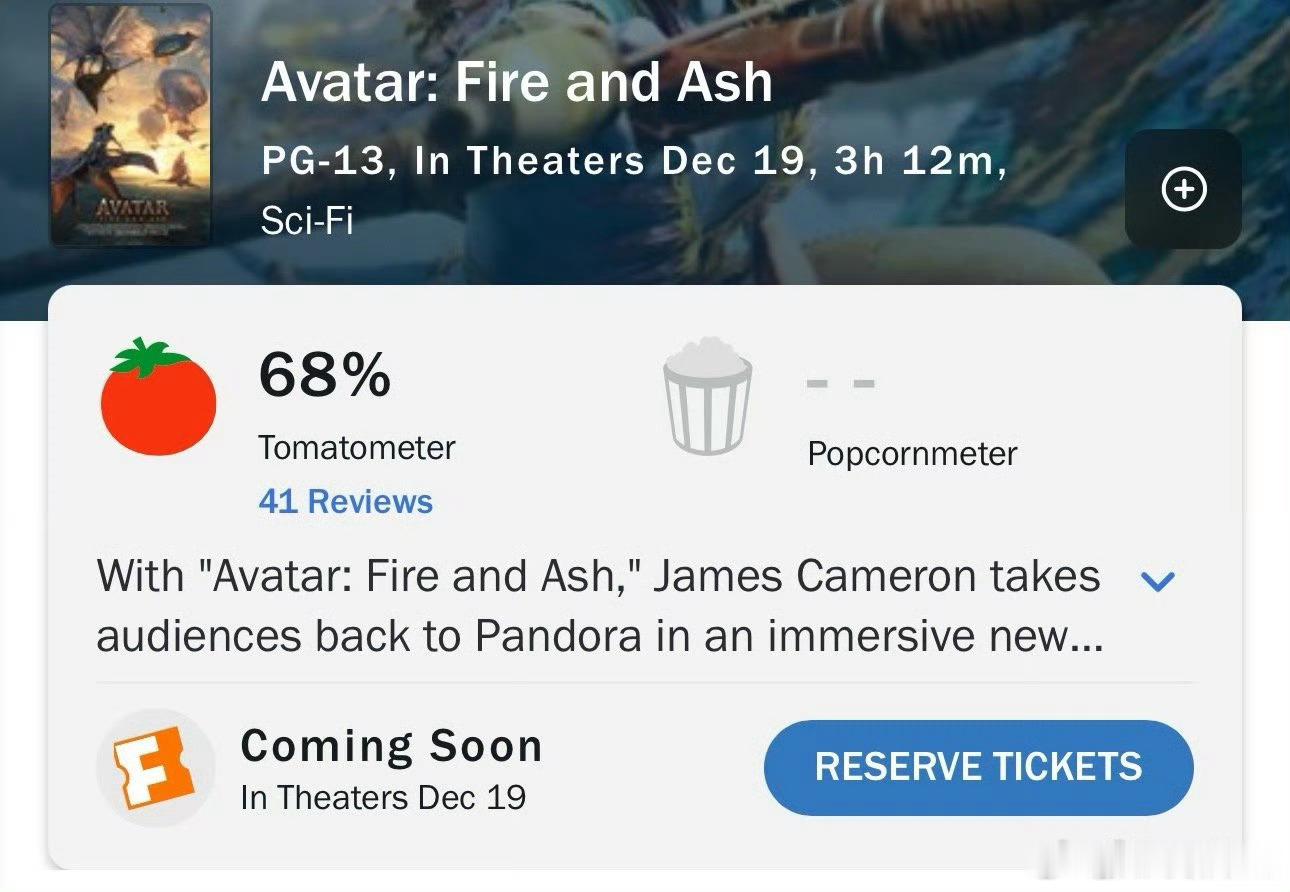Open the 41 Reviews link
Viewport: 1290px width, 892px height.
coord(345,501)
